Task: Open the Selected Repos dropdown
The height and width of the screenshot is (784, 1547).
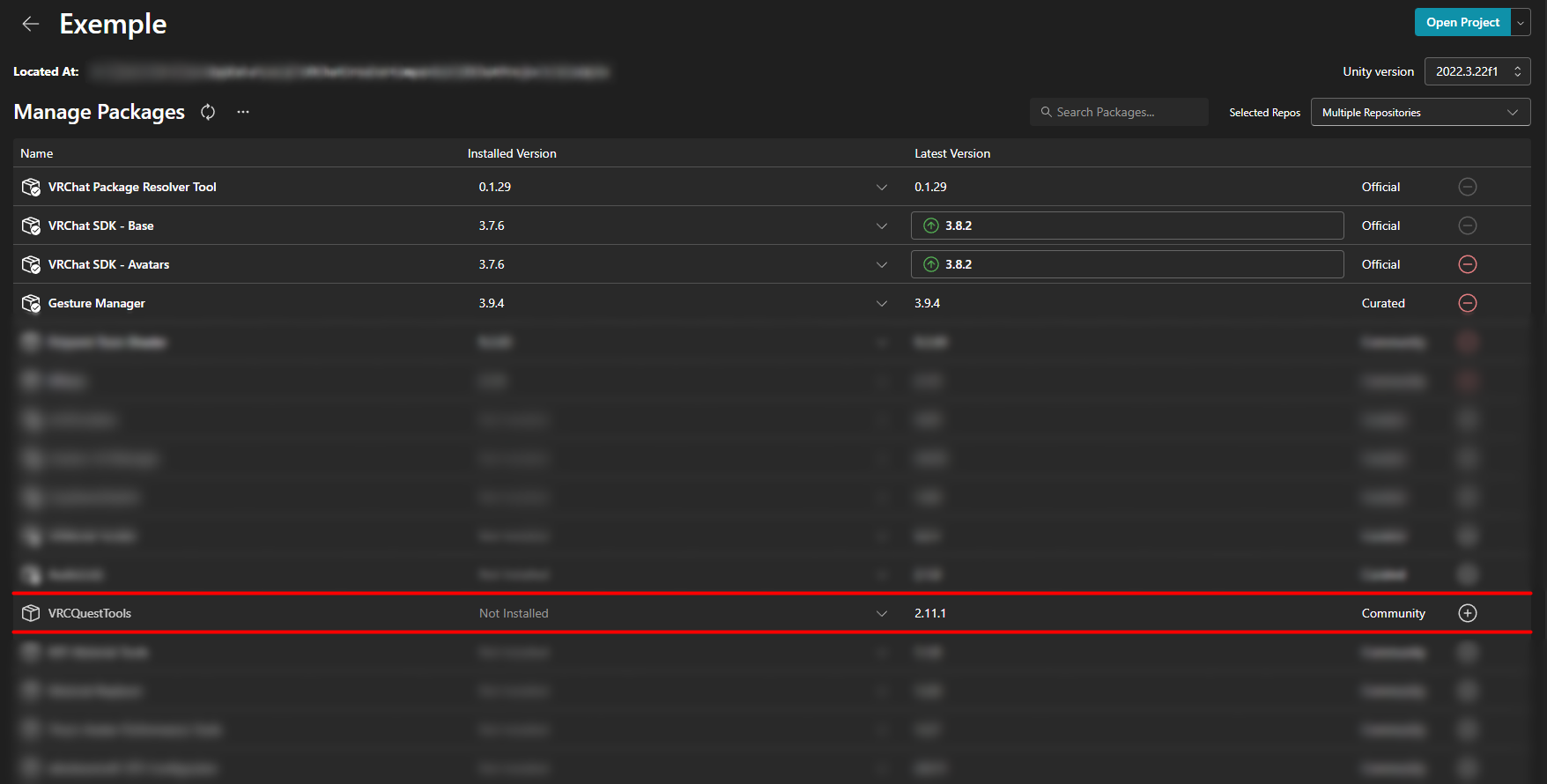Action: 1419,112
